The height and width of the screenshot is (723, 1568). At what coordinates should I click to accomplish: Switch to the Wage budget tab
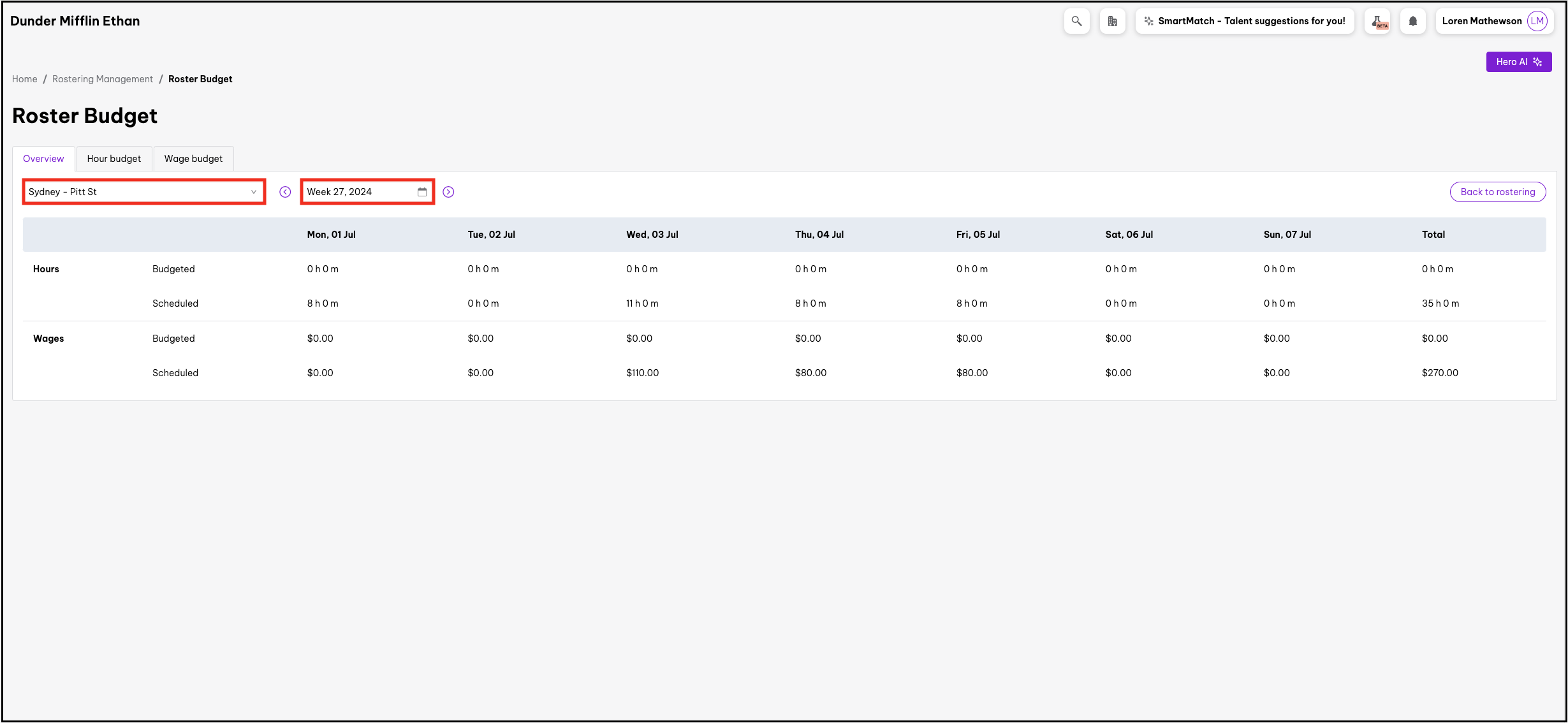pos(193,159)
